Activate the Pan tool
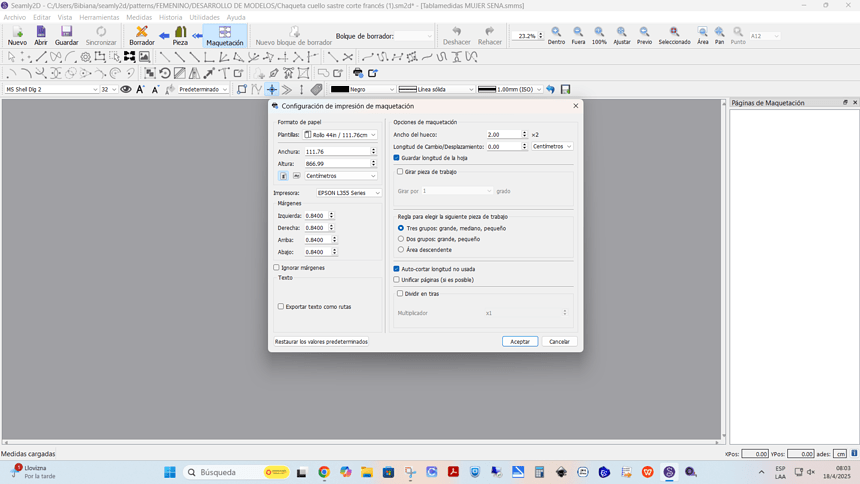This screenshot has width=860, height=484. coord(719,36)
